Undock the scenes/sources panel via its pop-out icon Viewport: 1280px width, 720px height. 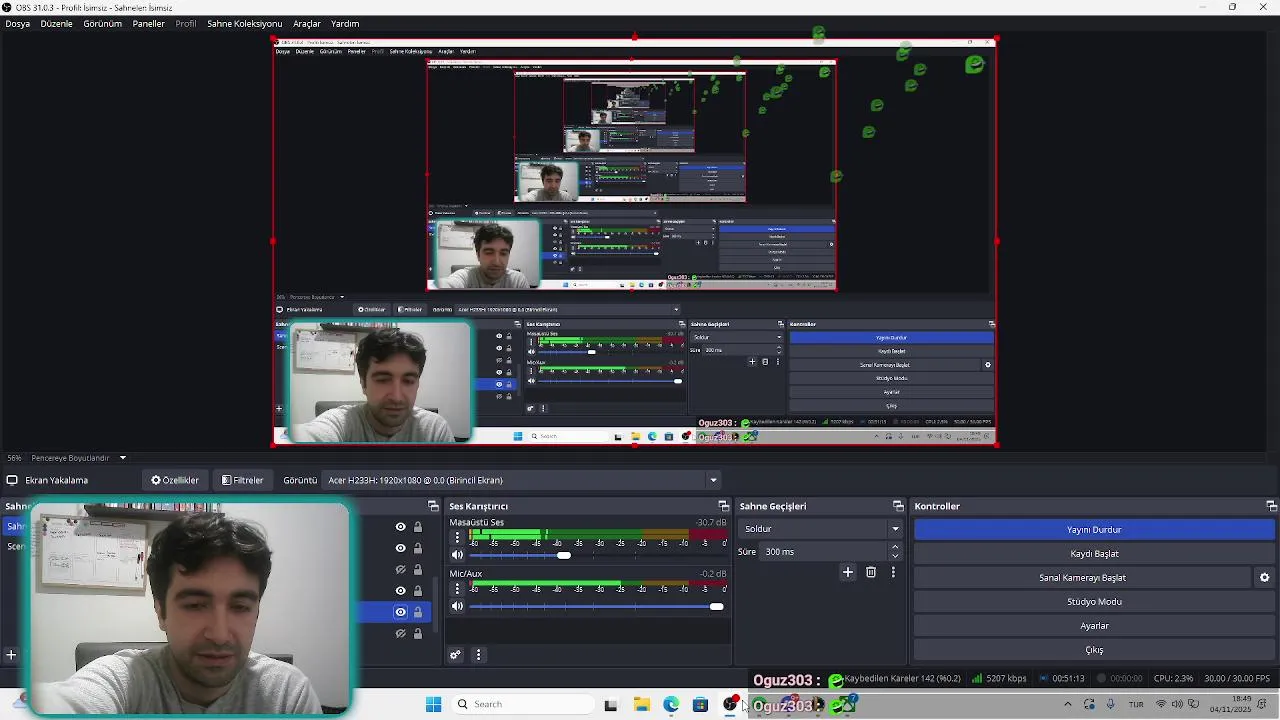[x=433, y=506]
